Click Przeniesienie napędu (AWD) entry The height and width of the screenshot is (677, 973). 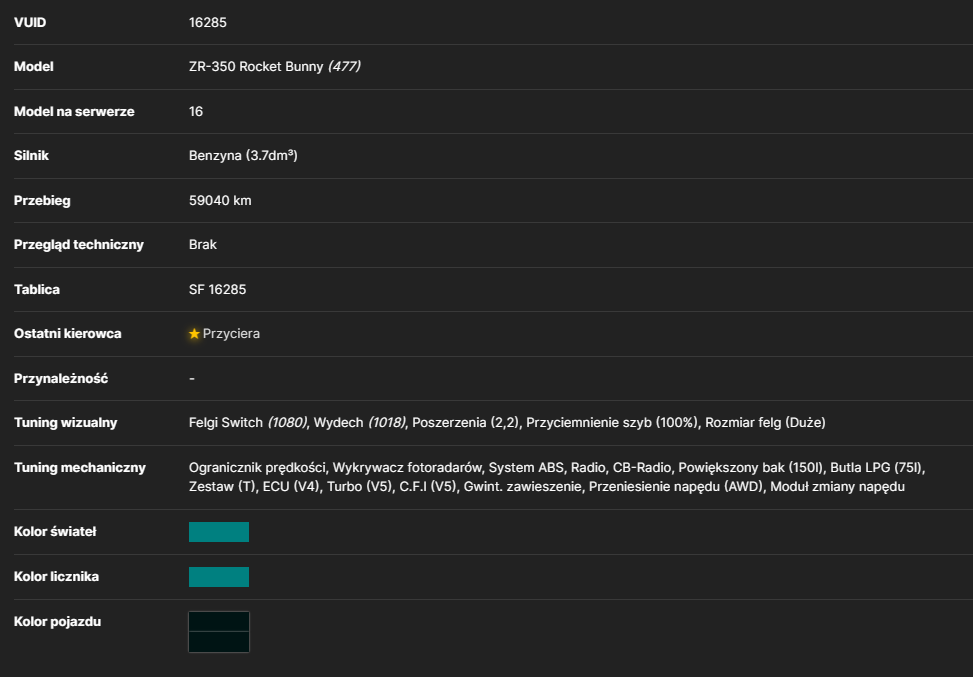tap(676, 486)
